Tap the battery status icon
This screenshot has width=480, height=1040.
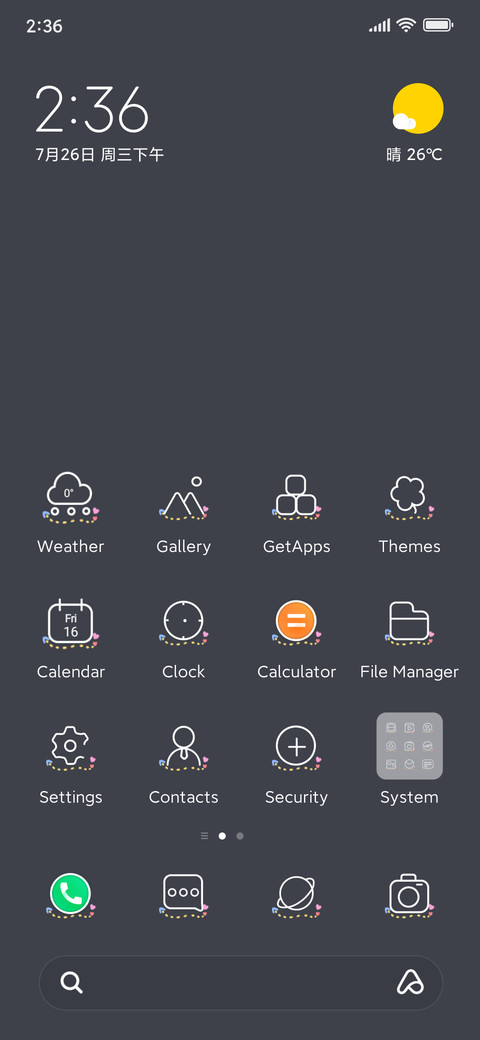pos(438,25)
